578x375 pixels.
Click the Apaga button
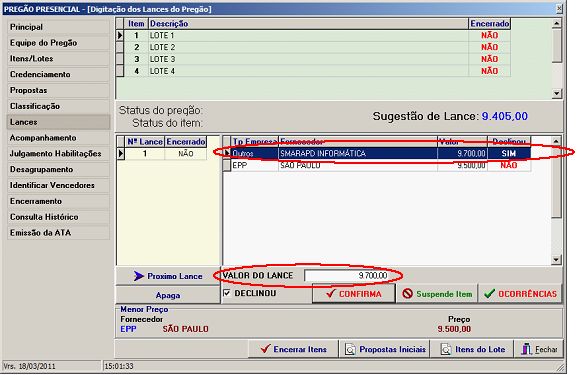[168, 295]
